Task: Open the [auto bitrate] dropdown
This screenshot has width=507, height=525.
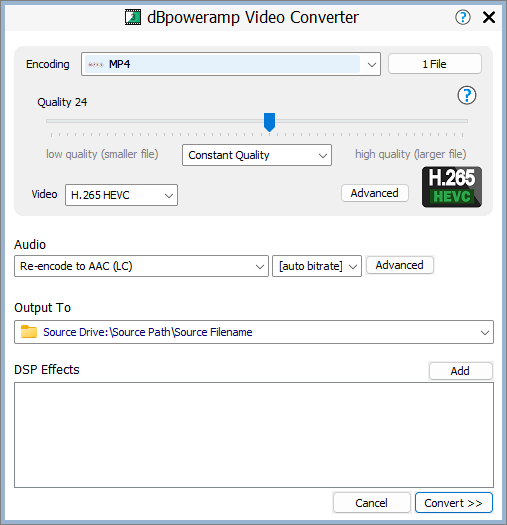Action: pos(317,266)
